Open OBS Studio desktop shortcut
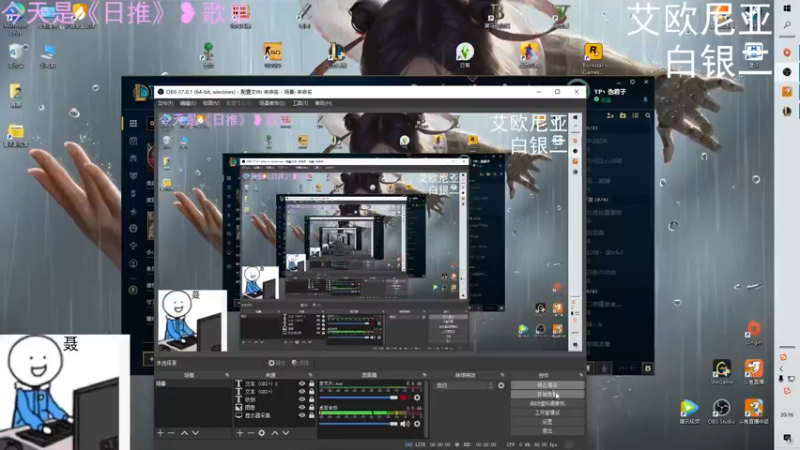The width and height of the screenshot is (800, 450). pyautogui.click(x=721, y=412)
